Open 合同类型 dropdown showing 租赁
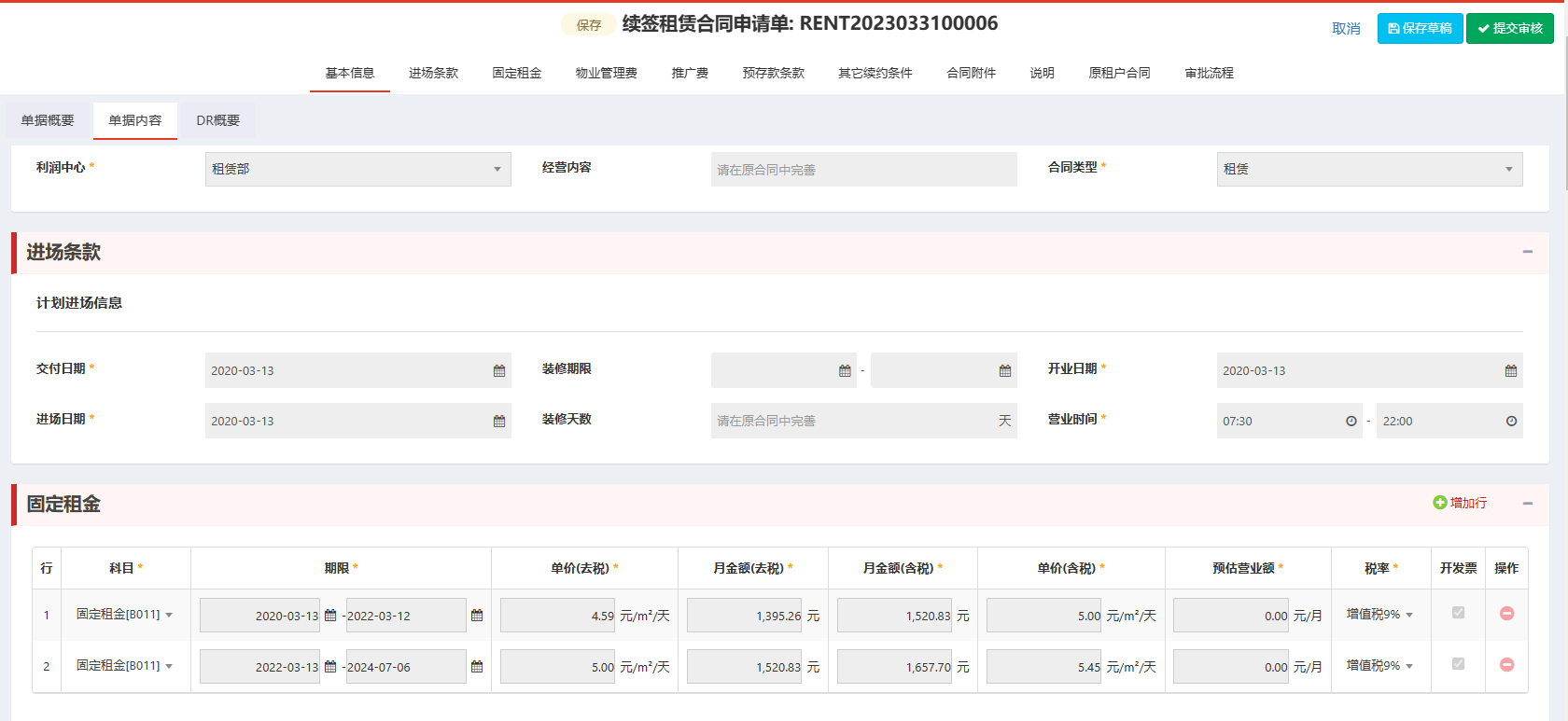Screen dimensions: 1568x721 (1369, 169)
